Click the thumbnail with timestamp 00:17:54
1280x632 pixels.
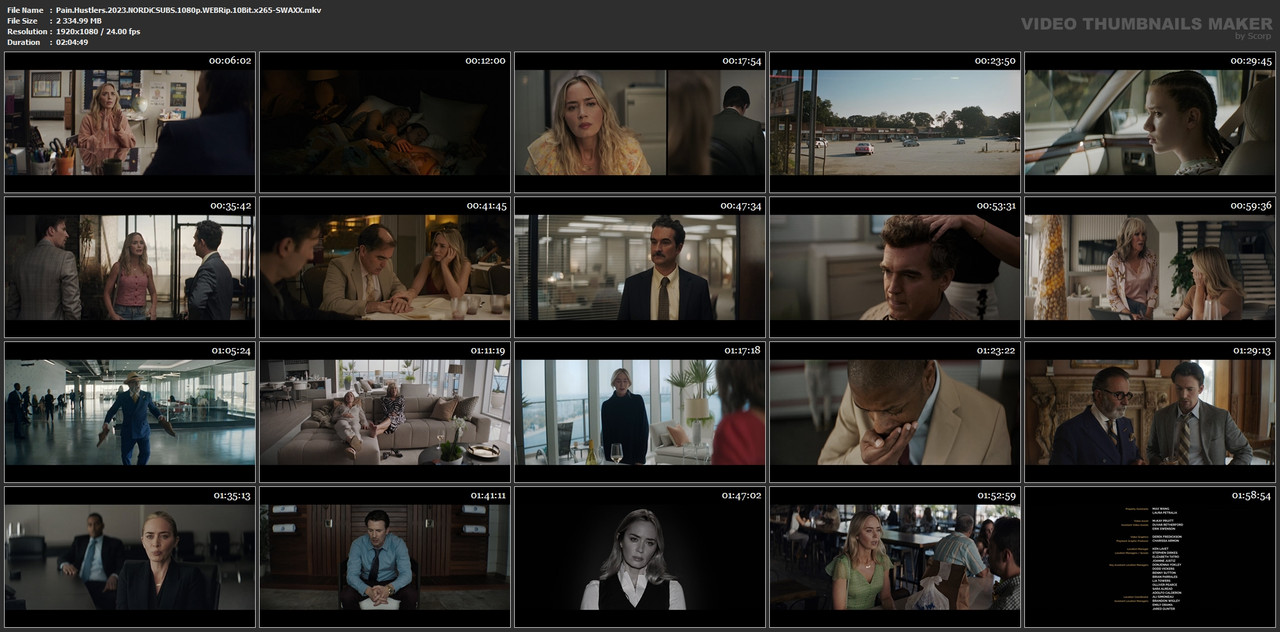point(640,122)
